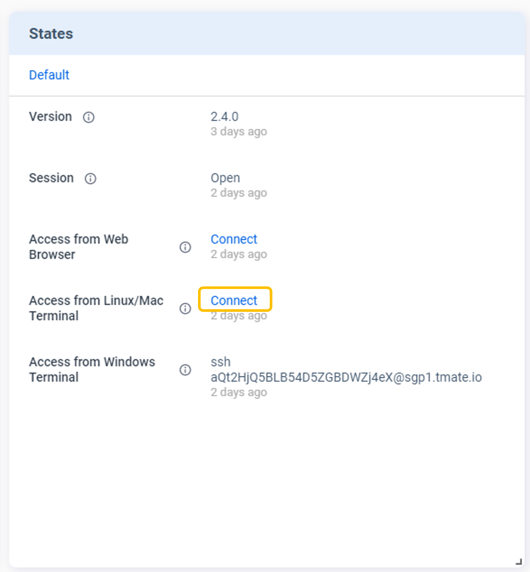Click the version value 2.4.0
Image resolution: width=530 pixels, height=572 pixels.
click(224, 117)
